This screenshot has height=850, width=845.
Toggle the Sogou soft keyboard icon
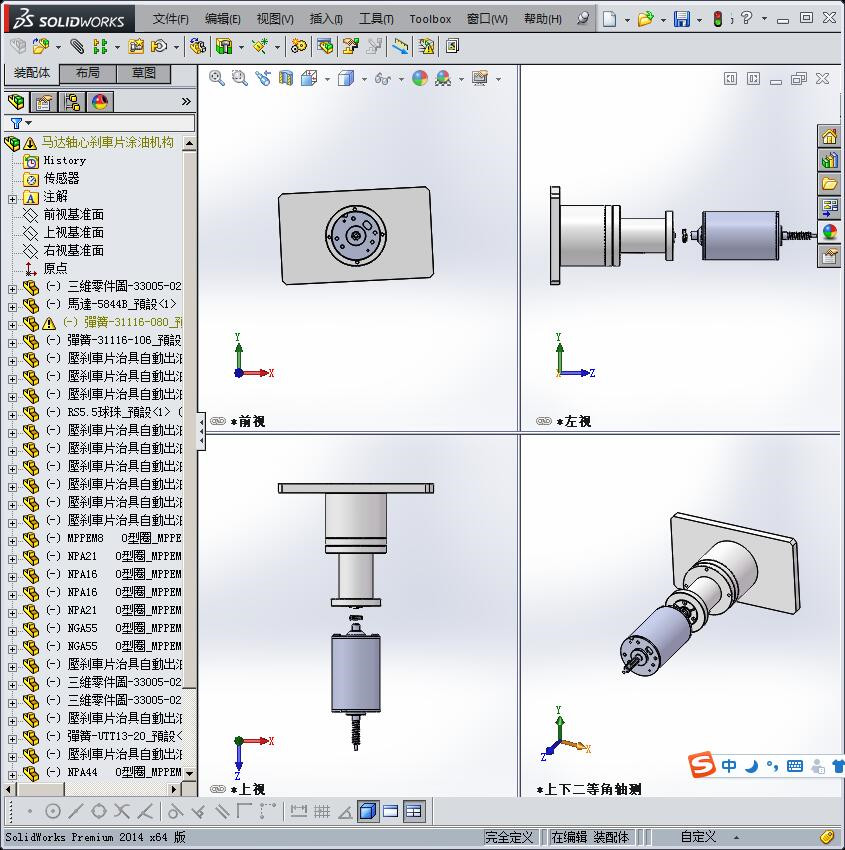795,765
